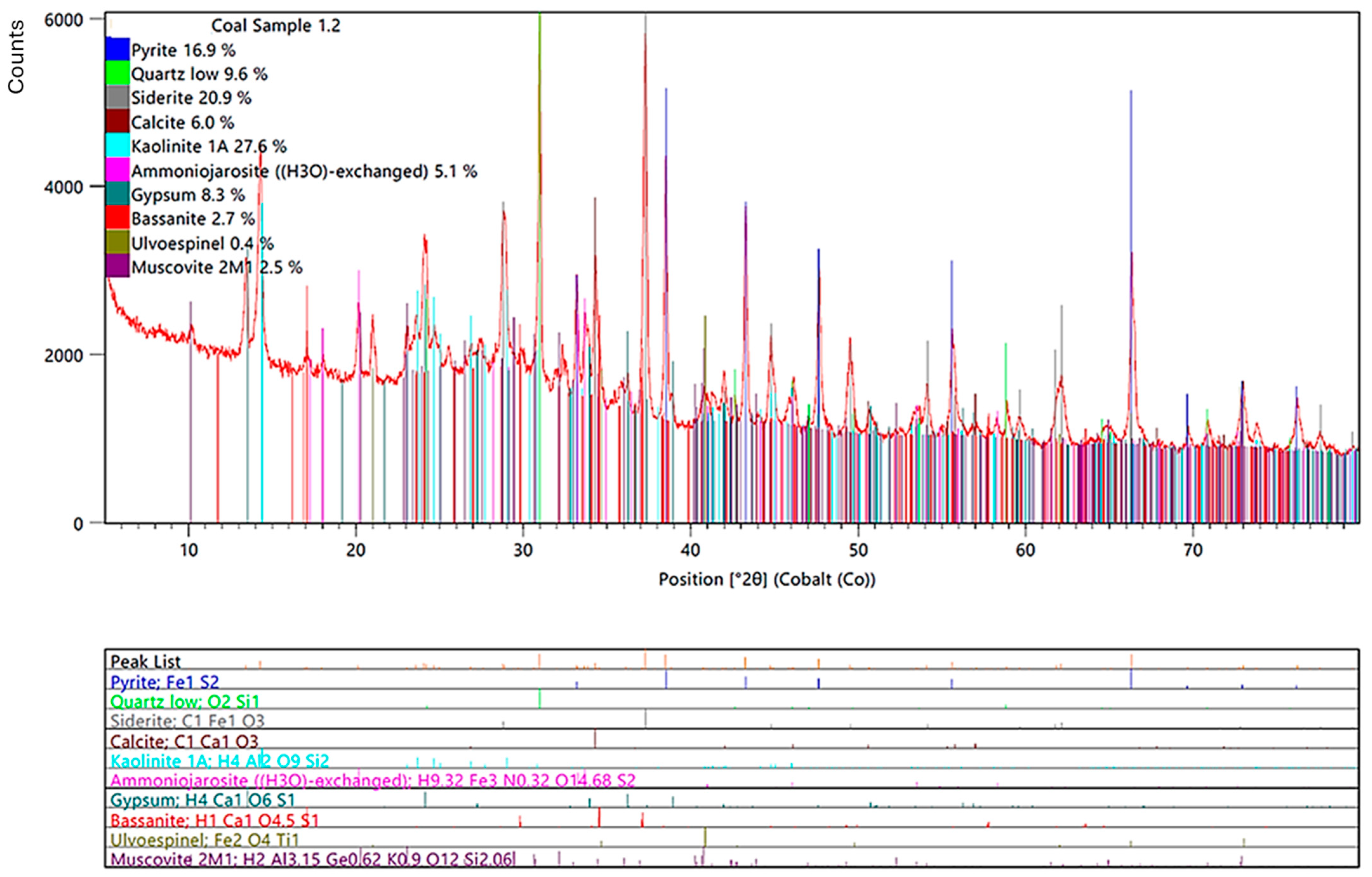Click the 'Ammoniojarosite ((H3O)-exchanged) 5.1 %' legend label
This screenshot has height=877, width=1372.
coord(304,171)
